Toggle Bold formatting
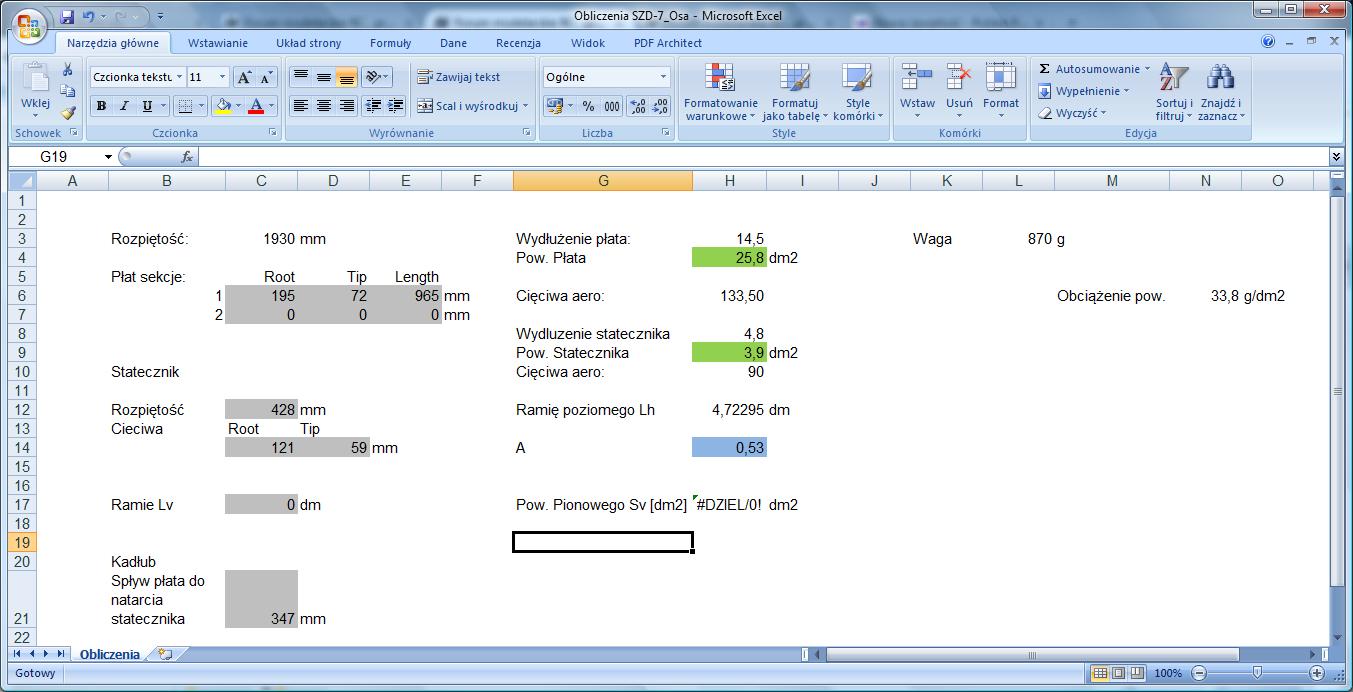Image resolution: width=1353 pixels, height=692 pixels. coord(101,106)
